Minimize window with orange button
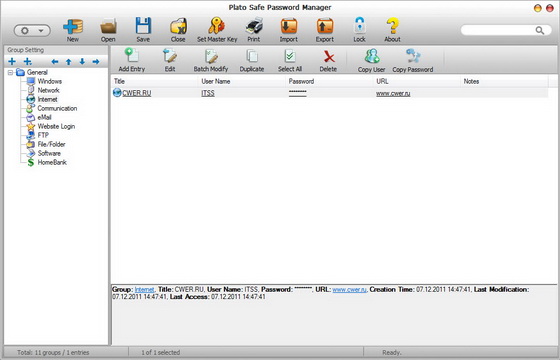 click(x=538, y=8)
